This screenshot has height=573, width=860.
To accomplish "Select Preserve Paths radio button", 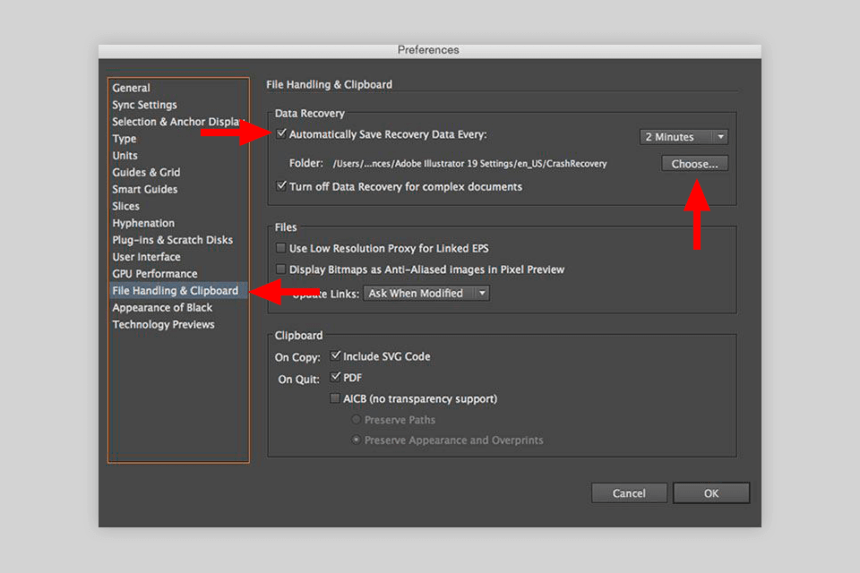I will 356,419.
